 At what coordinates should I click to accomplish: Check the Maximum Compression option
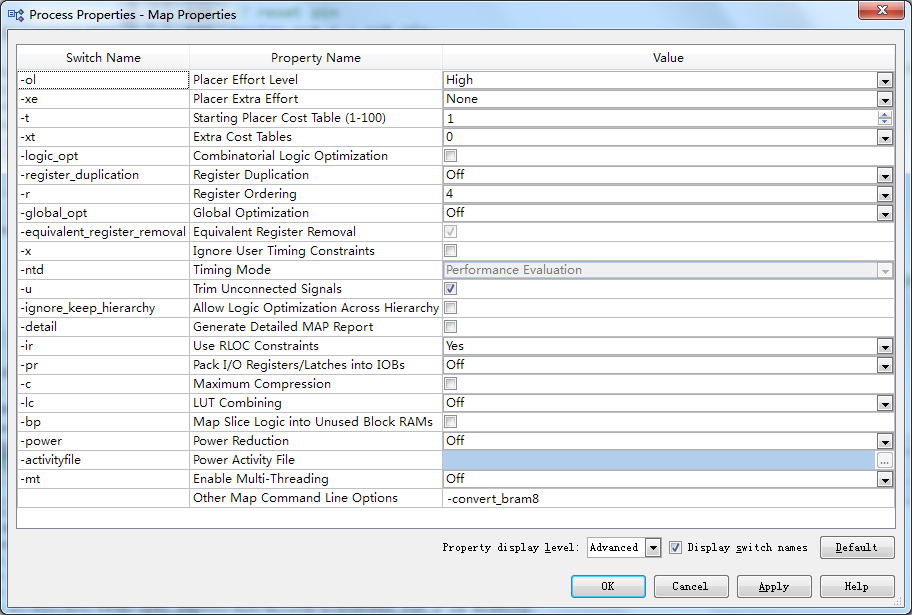pos(451,384)
